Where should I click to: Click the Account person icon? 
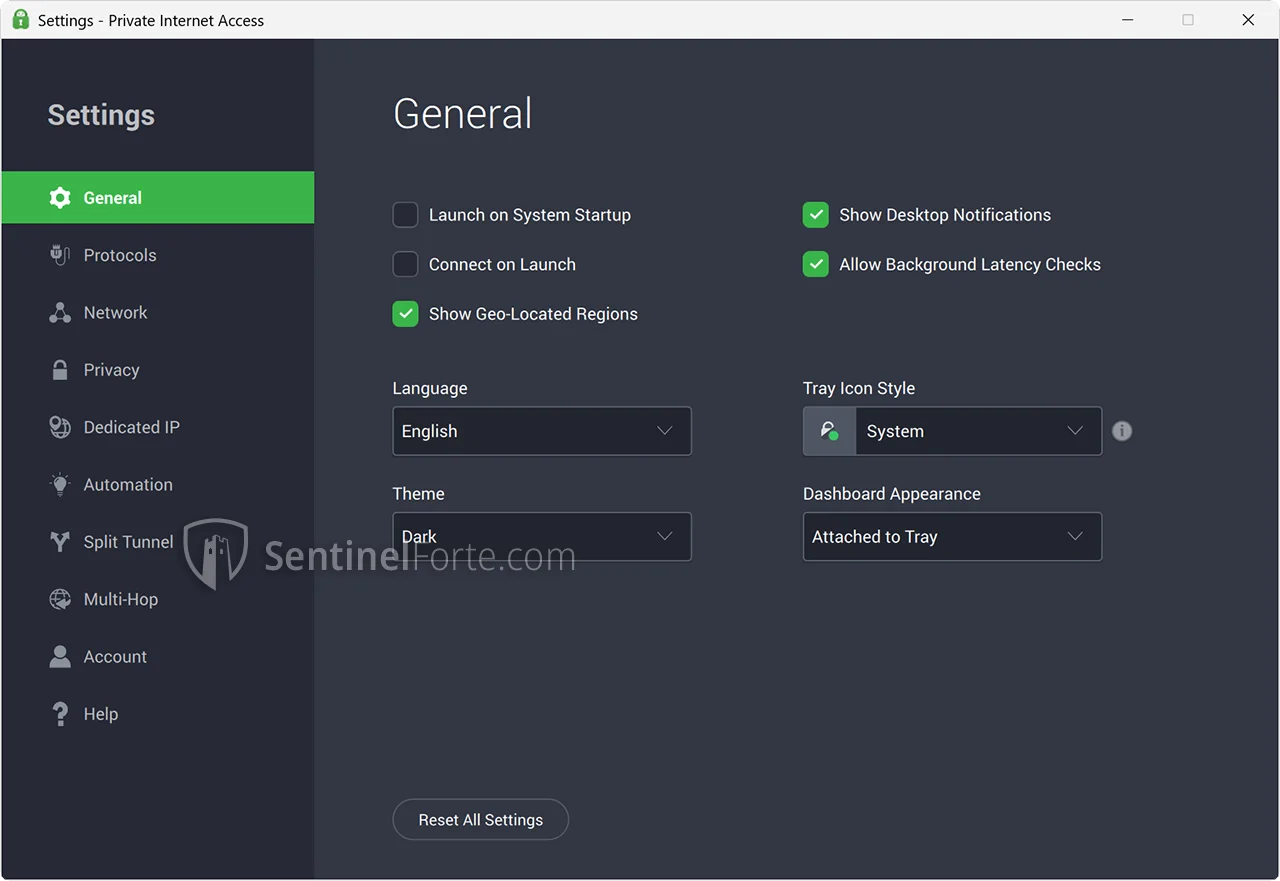(x=60, y=656)
